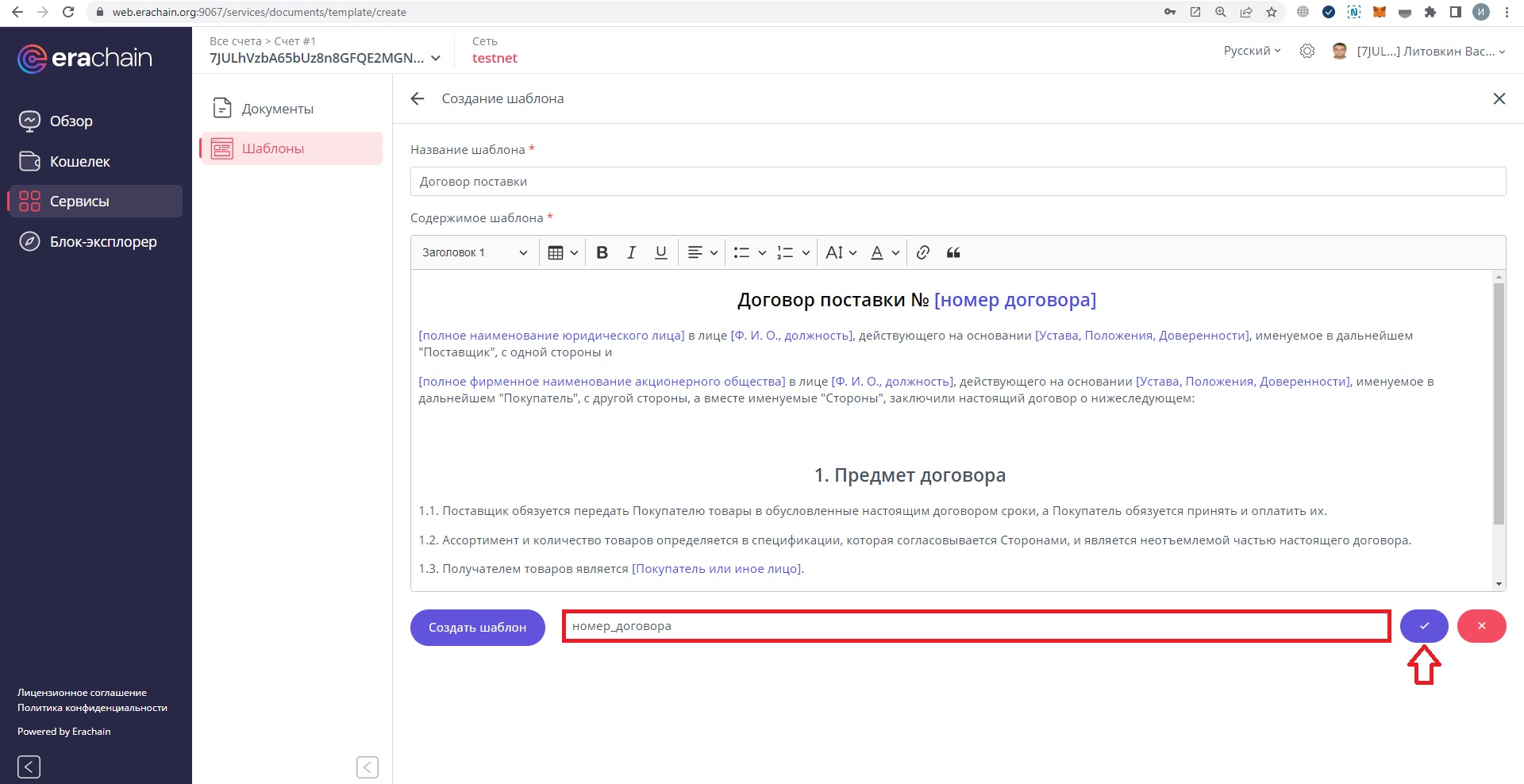Image resolution: width=1524 pixels, height=784 pixels.
Task: Insert a table into the template
Action: (x=556, y=252)
